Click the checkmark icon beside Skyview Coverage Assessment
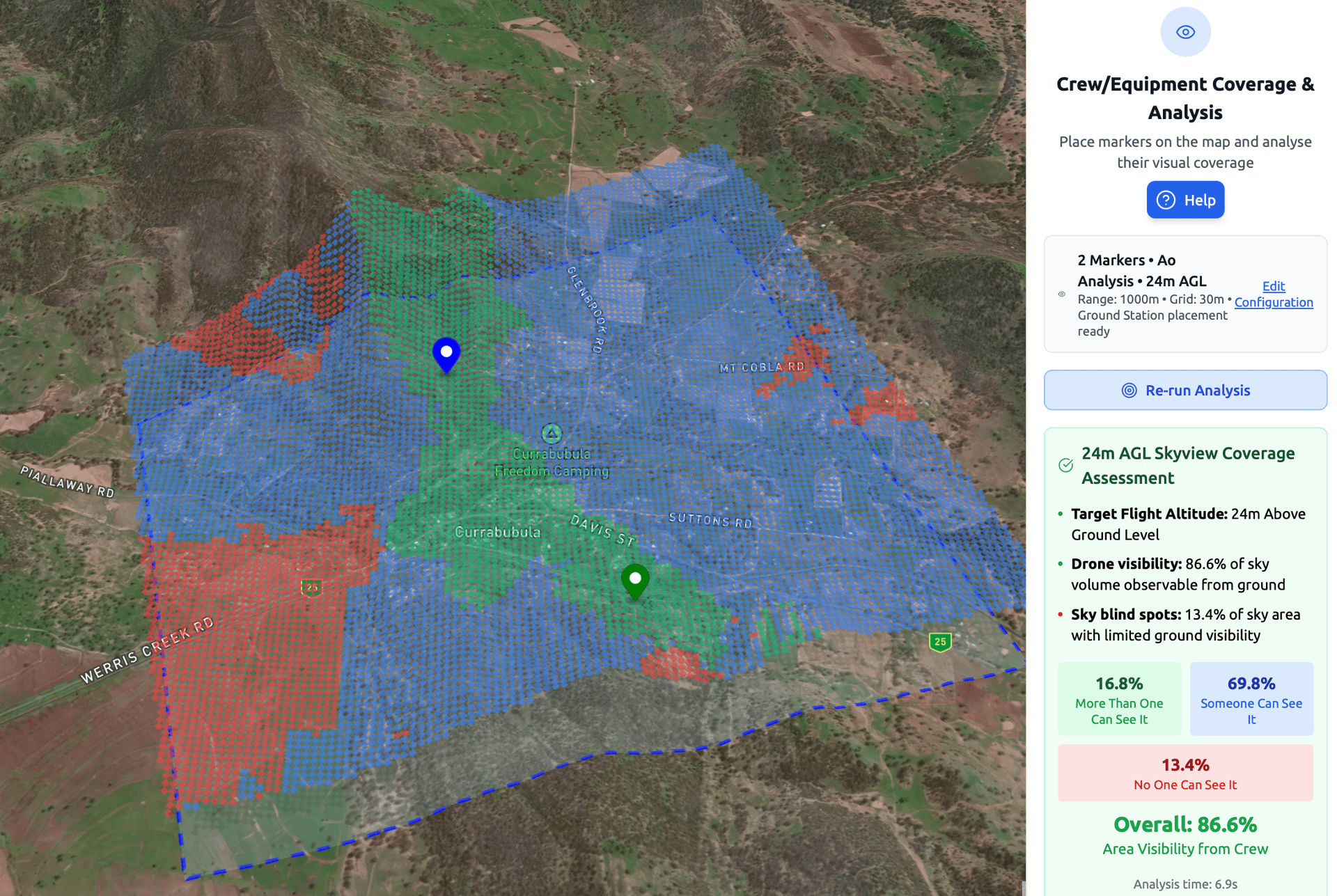 pos(1065,465)
